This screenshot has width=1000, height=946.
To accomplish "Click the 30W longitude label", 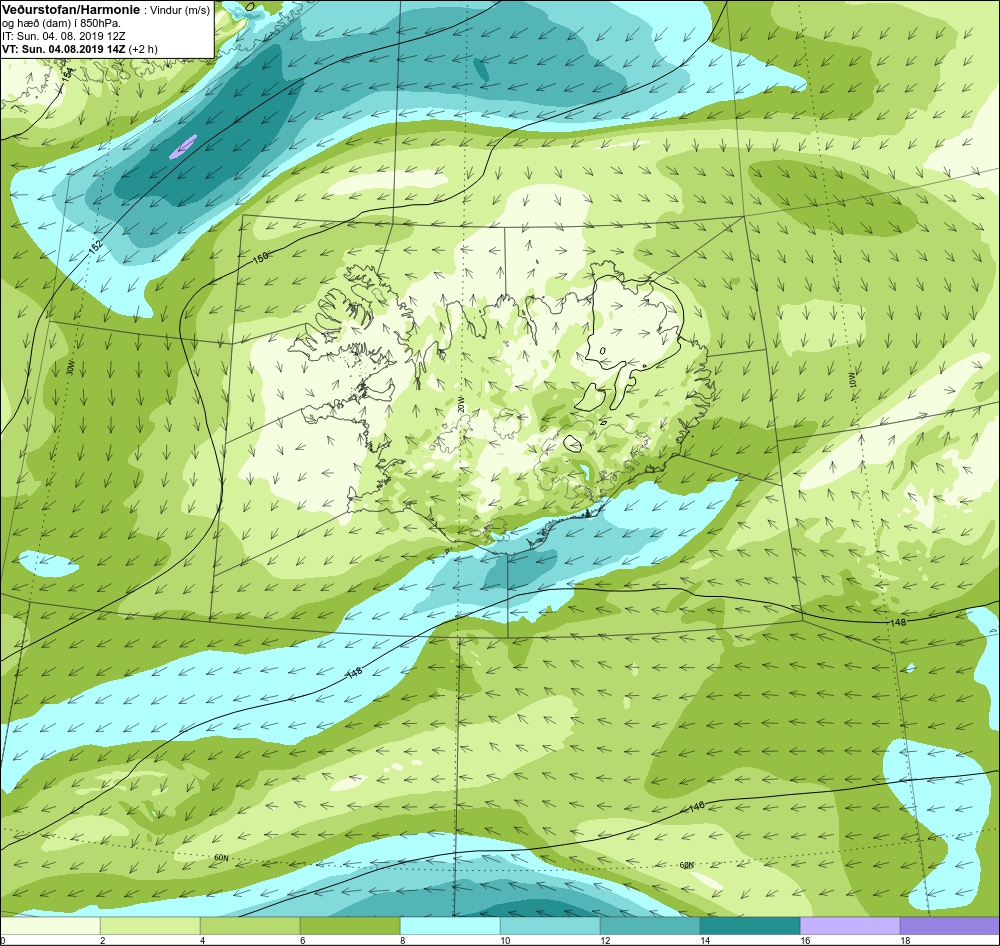I will pos(71,366).
